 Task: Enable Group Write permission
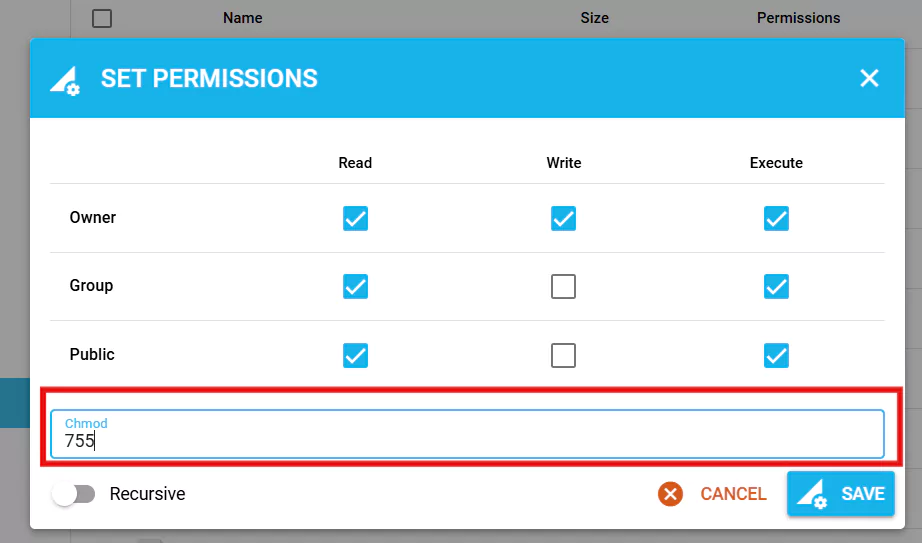point(563,287)
